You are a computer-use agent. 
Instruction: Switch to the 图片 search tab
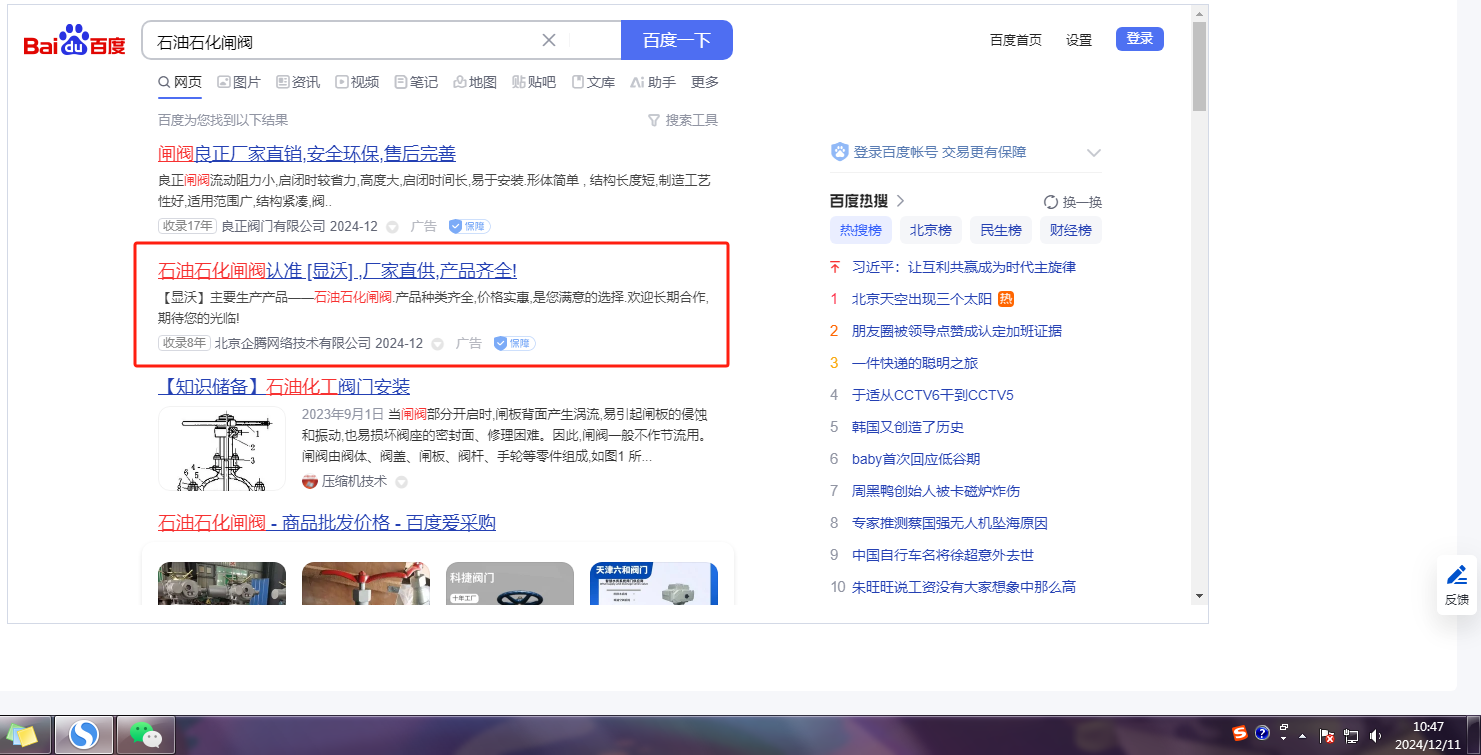[239, 82]
